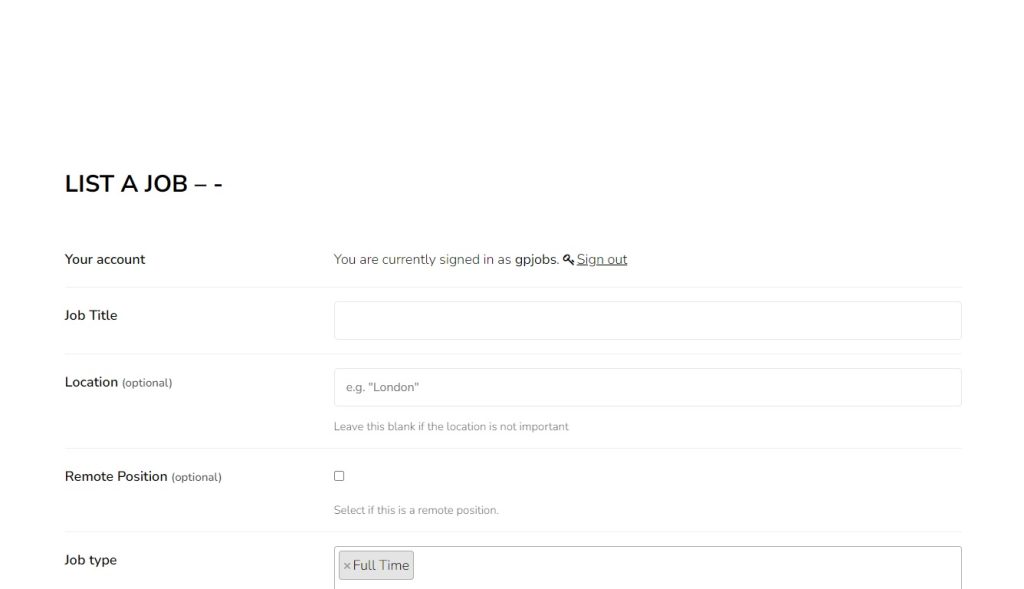Viewport: 1024px width, 589px height.
Task: Click the (optional) text next to Remote Position
Action: [196, 478]
